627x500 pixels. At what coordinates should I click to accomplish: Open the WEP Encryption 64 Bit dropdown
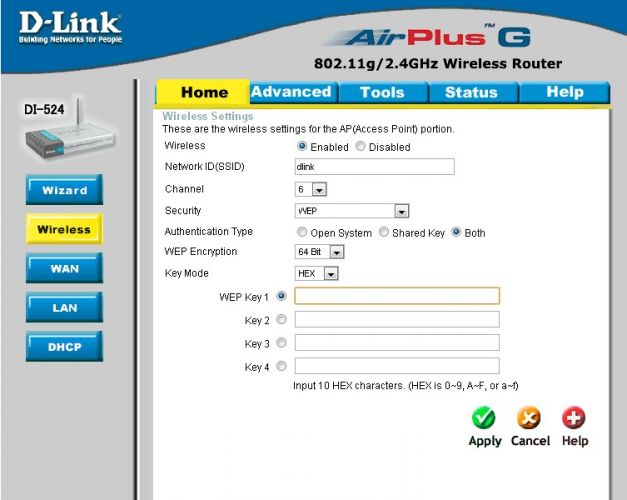(319, 252)
